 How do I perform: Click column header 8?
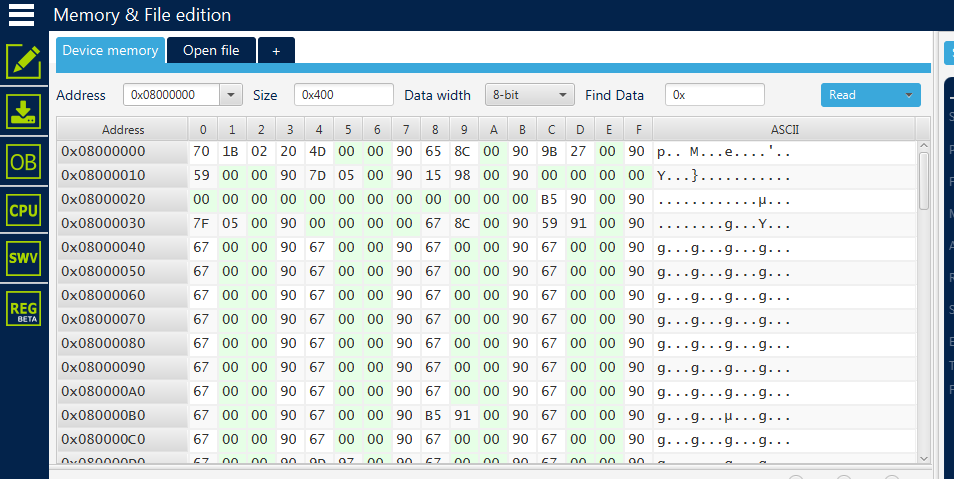pyautogui.click(x=435, y=130)
